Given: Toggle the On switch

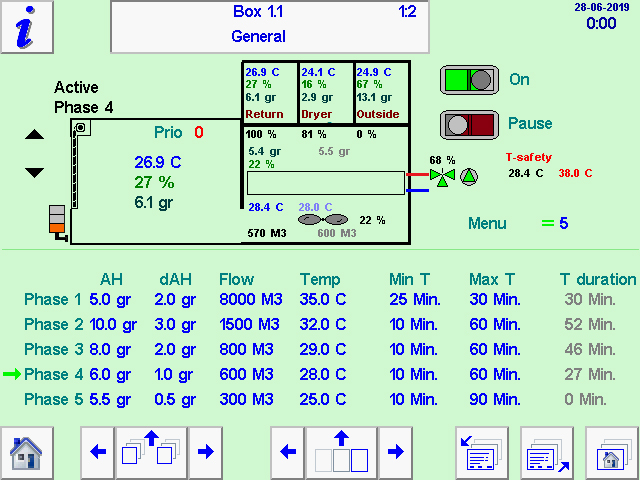Looking at the screenshot, I should [468, 80].
